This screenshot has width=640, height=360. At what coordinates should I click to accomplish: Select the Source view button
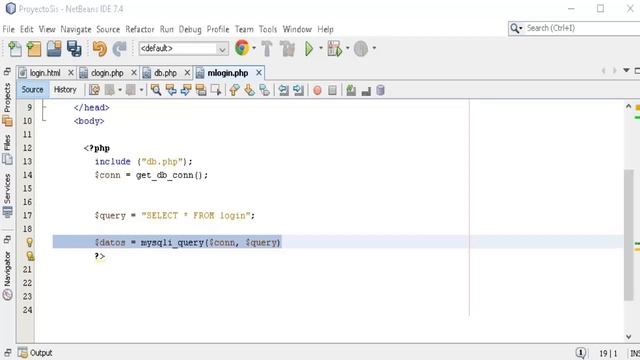[32, 89]
